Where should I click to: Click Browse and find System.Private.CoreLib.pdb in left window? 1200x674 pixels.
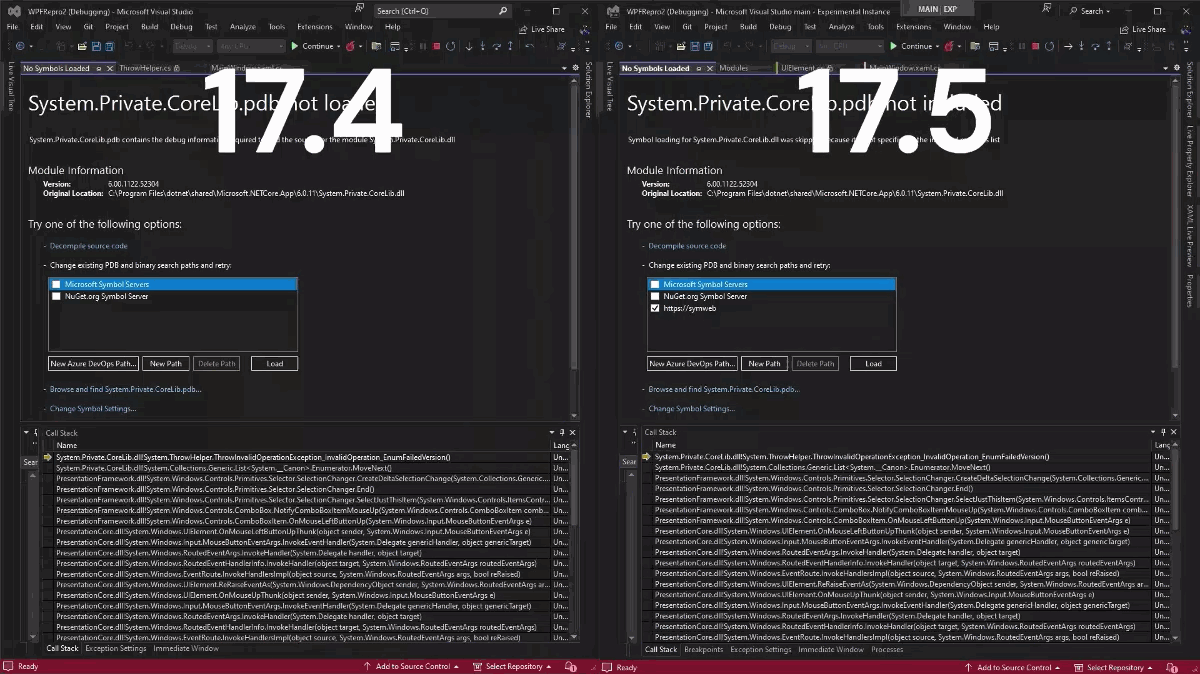[126, 389]
